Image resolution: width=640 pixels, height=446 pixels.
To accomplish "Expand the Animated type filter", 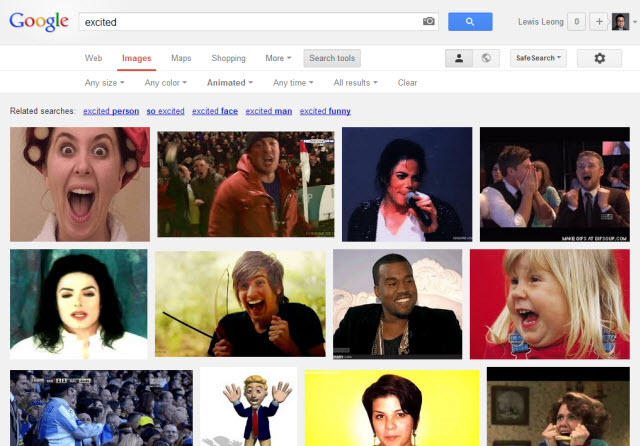I will [229, 83].
